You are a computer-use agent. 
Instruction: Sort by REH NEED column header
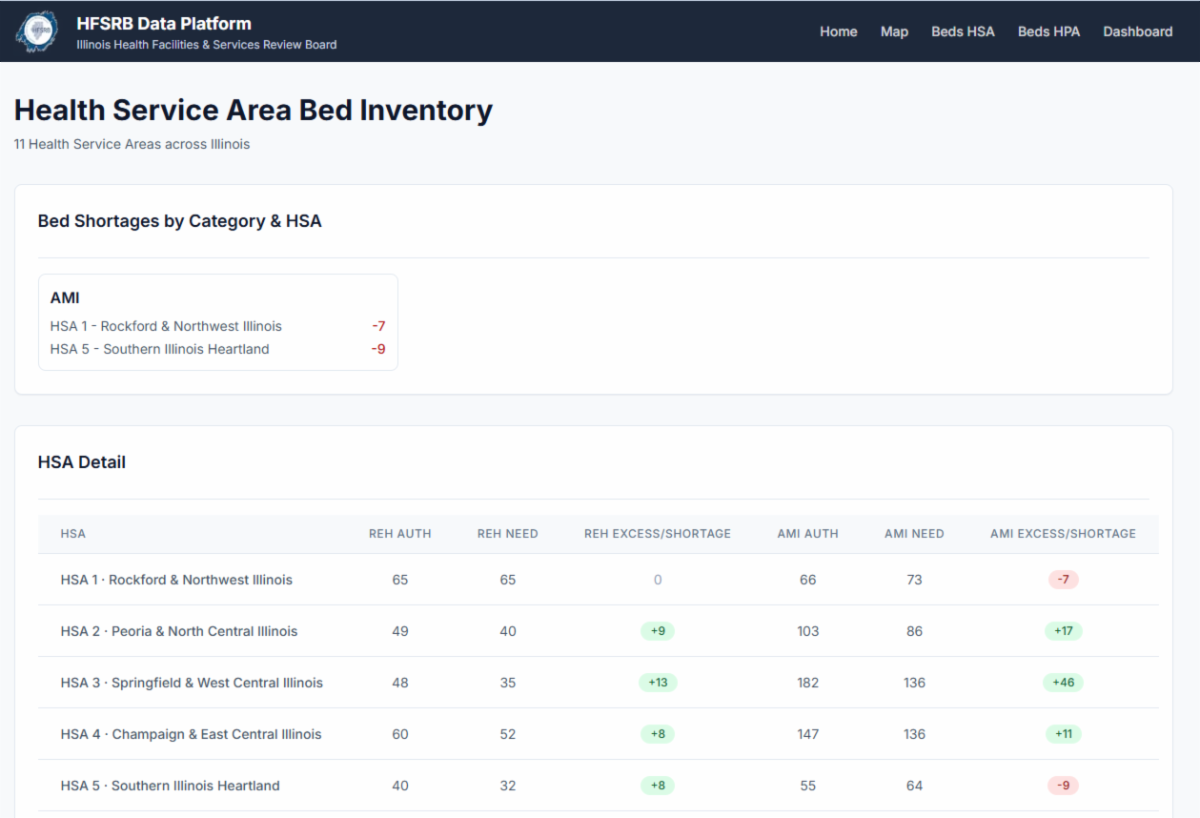tap(507, 534)
